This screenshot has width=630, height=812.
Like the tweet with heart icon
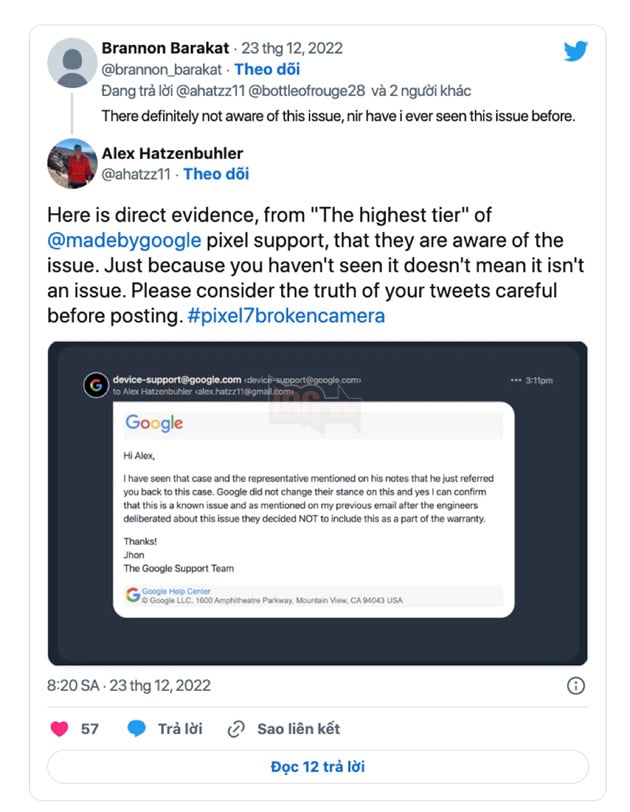58,729
